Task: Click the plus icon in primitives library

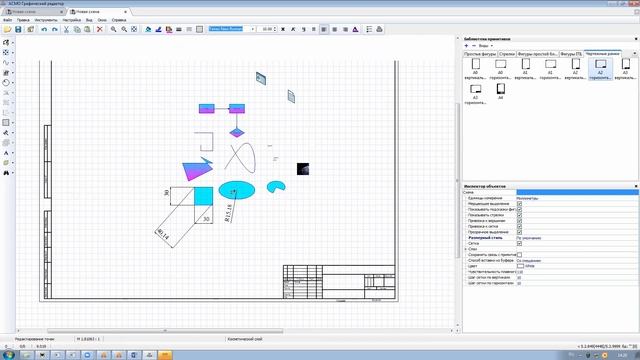Action: click(x=467, y=46)
